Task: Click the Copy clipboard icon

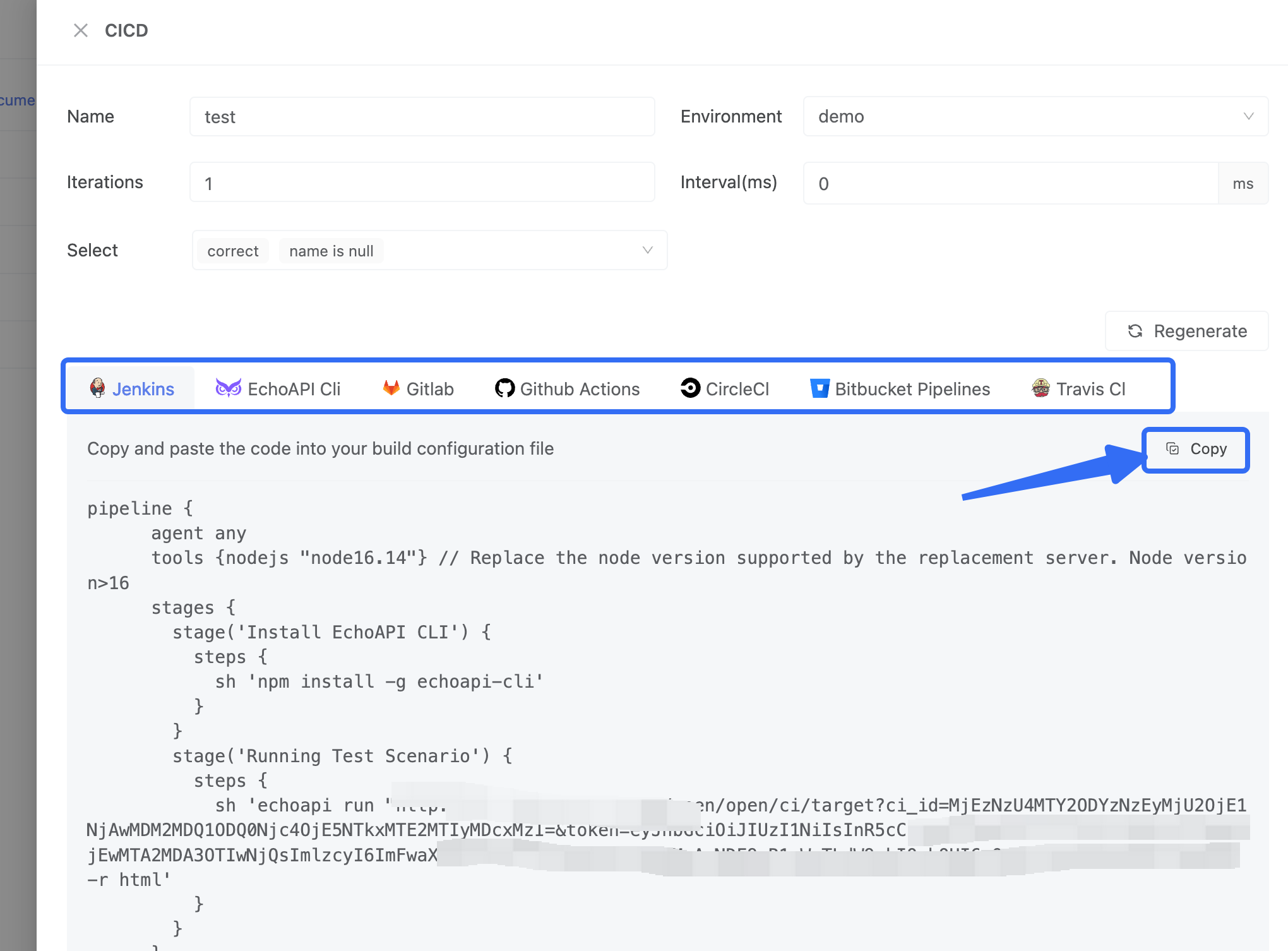Action: [1172, 449]
